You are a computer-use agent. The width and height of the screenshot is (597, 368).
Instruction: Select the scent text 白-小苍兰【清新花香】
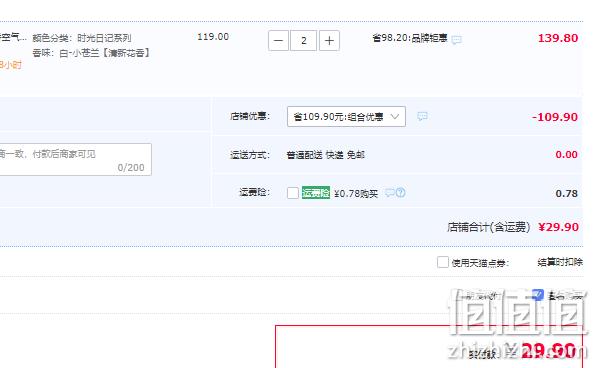[105, 53]
